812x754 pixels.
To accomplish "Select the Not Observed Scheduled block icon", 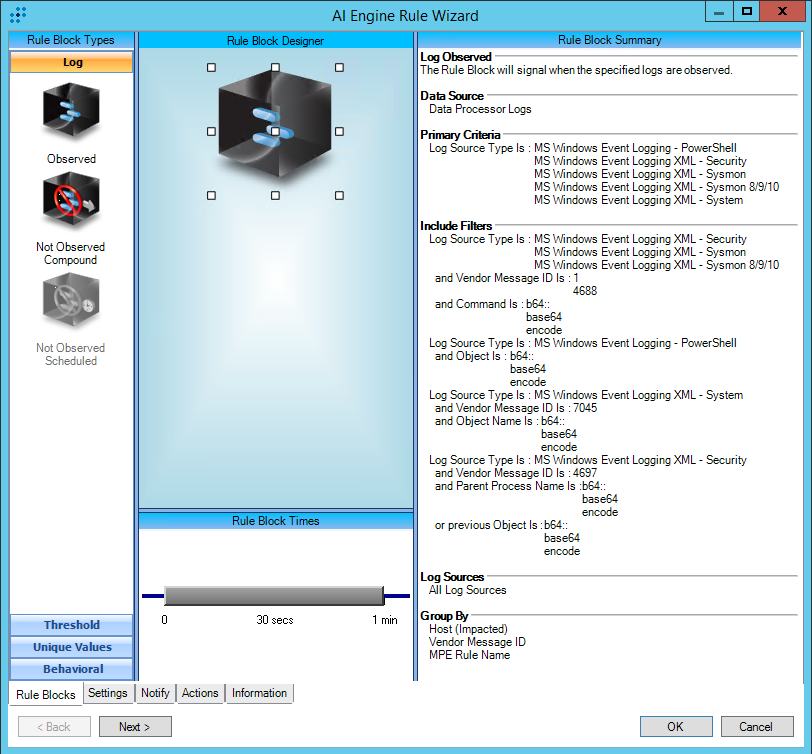I will (x=71, y=302).
